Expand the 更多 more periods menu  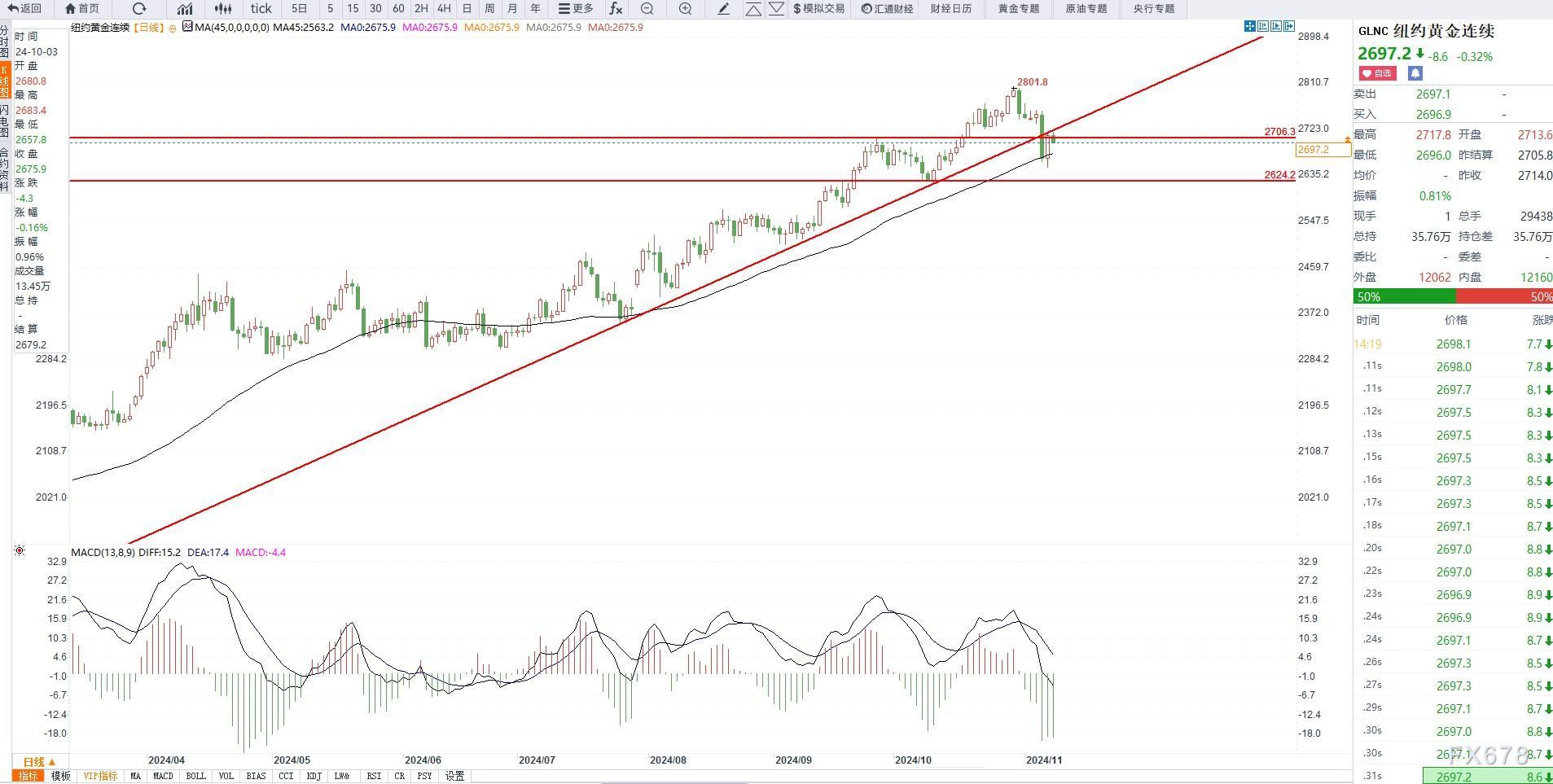click(576, 9)
